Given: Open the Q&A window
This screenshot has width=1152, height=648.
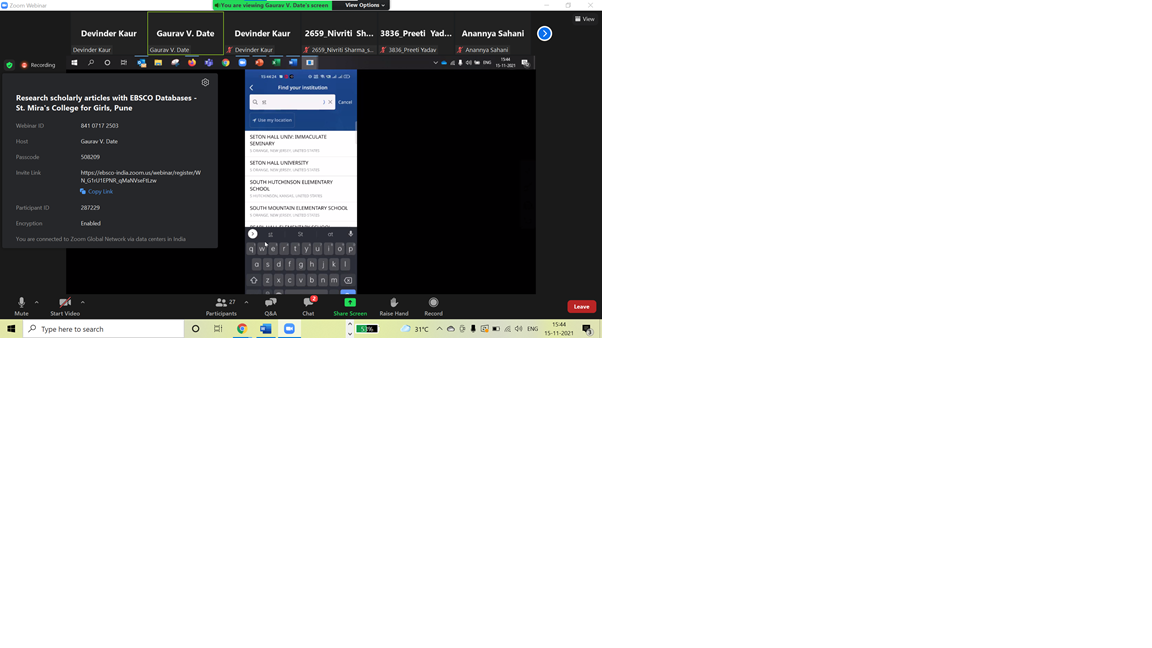Looking at the screenshot, I should point(270,302).
